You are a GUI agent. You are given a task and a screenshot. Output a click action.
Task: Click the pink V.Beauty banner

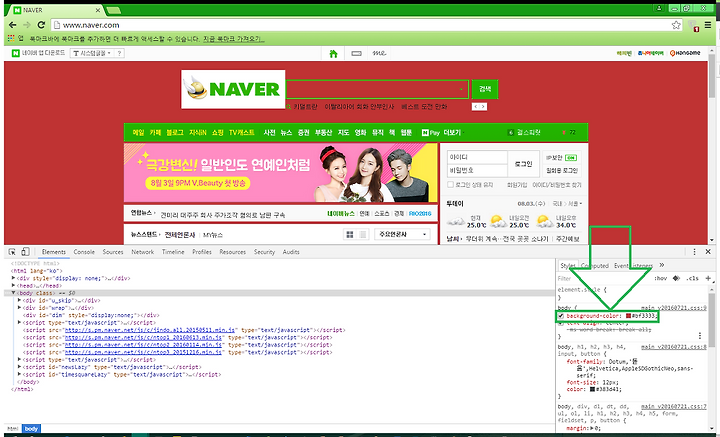coord(281,173)
